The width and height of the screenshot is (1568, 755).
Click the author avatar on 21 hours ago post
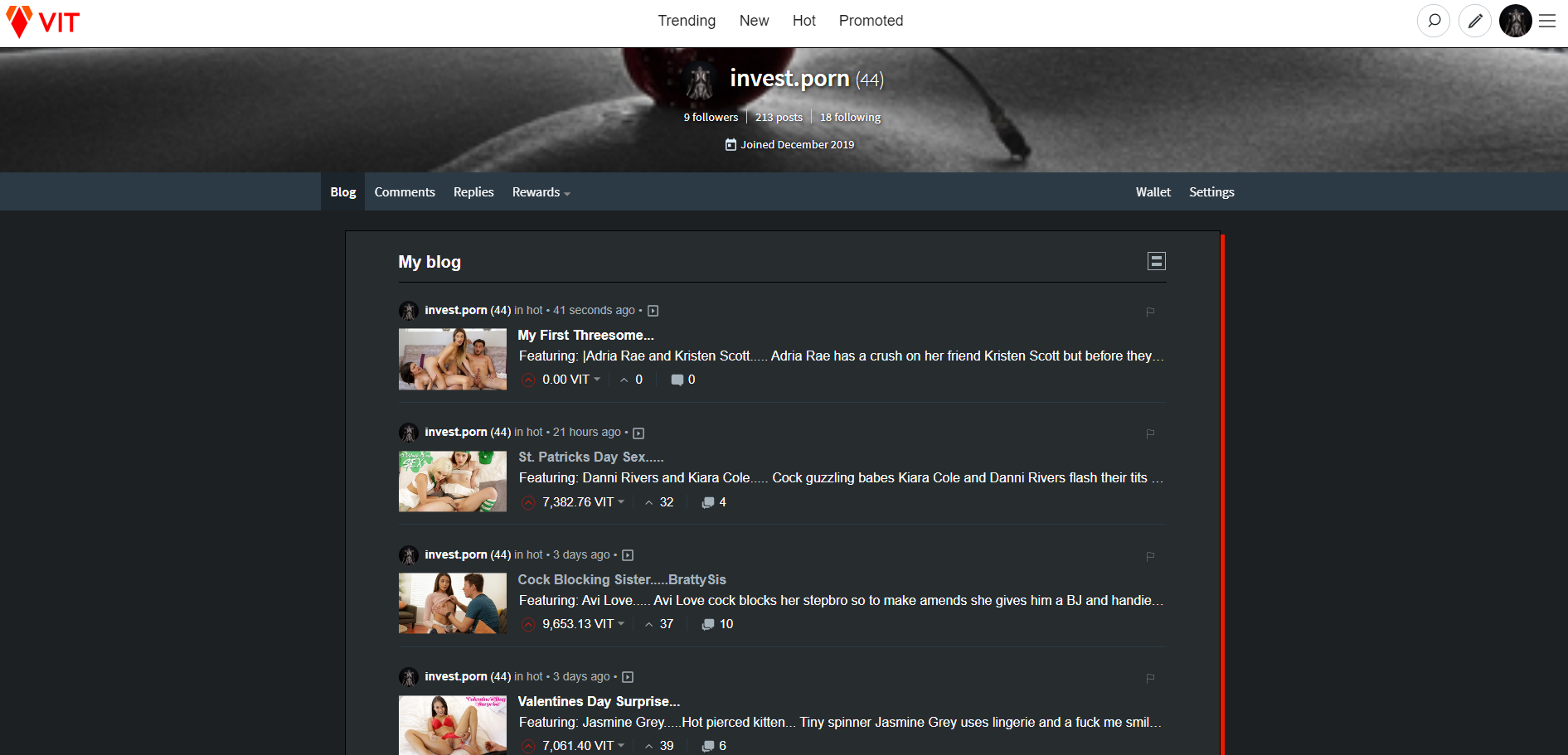409,433
